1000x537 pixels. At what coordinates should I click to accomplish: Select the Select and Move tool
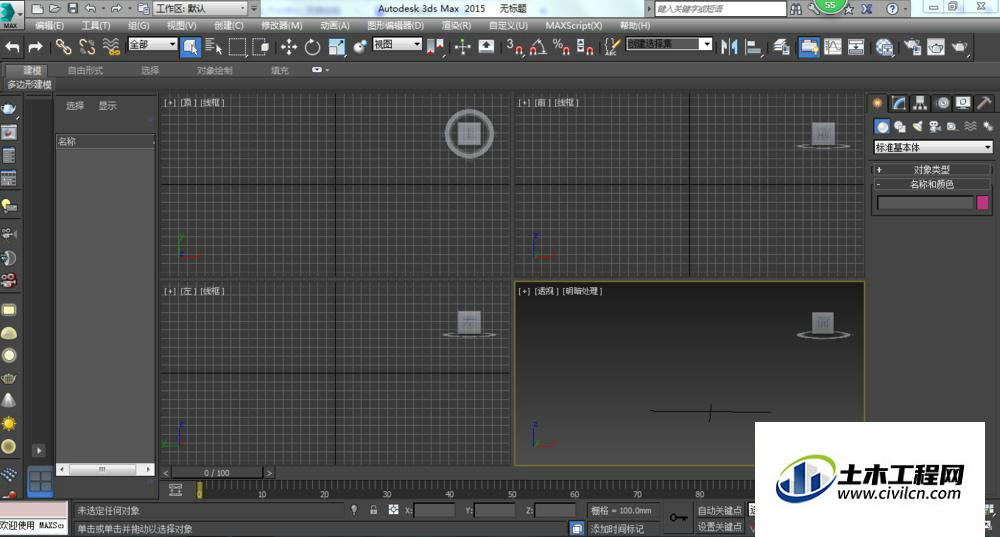pos(288,47)
